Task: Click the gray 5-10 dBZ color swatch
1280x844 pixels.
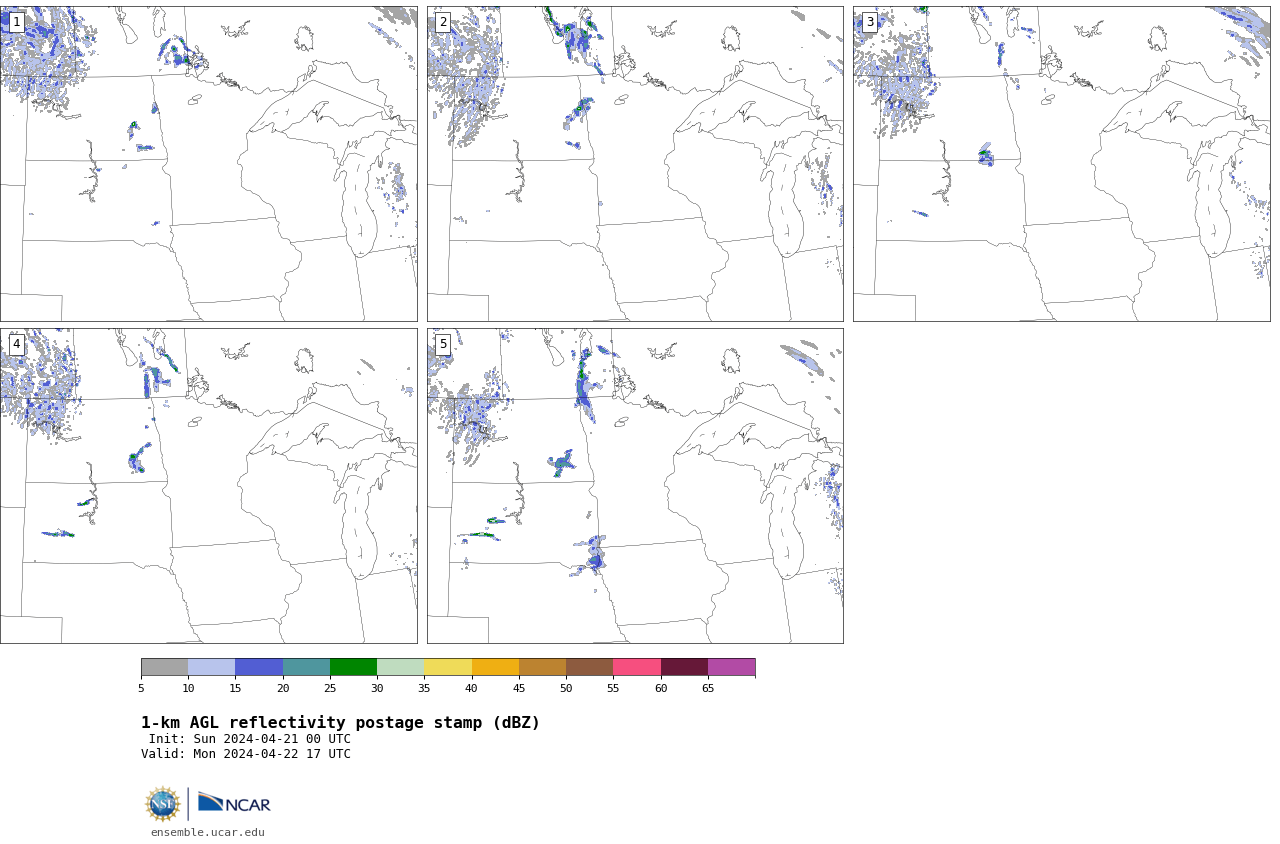Action: coord(164,667)
